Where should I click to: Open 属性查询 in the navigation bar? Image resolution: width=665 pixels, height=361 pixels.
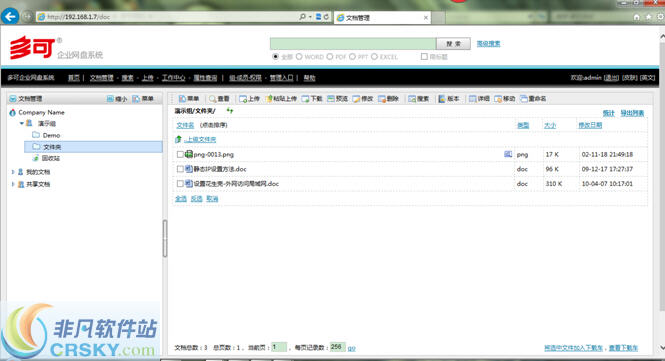[x=205, y=78]
